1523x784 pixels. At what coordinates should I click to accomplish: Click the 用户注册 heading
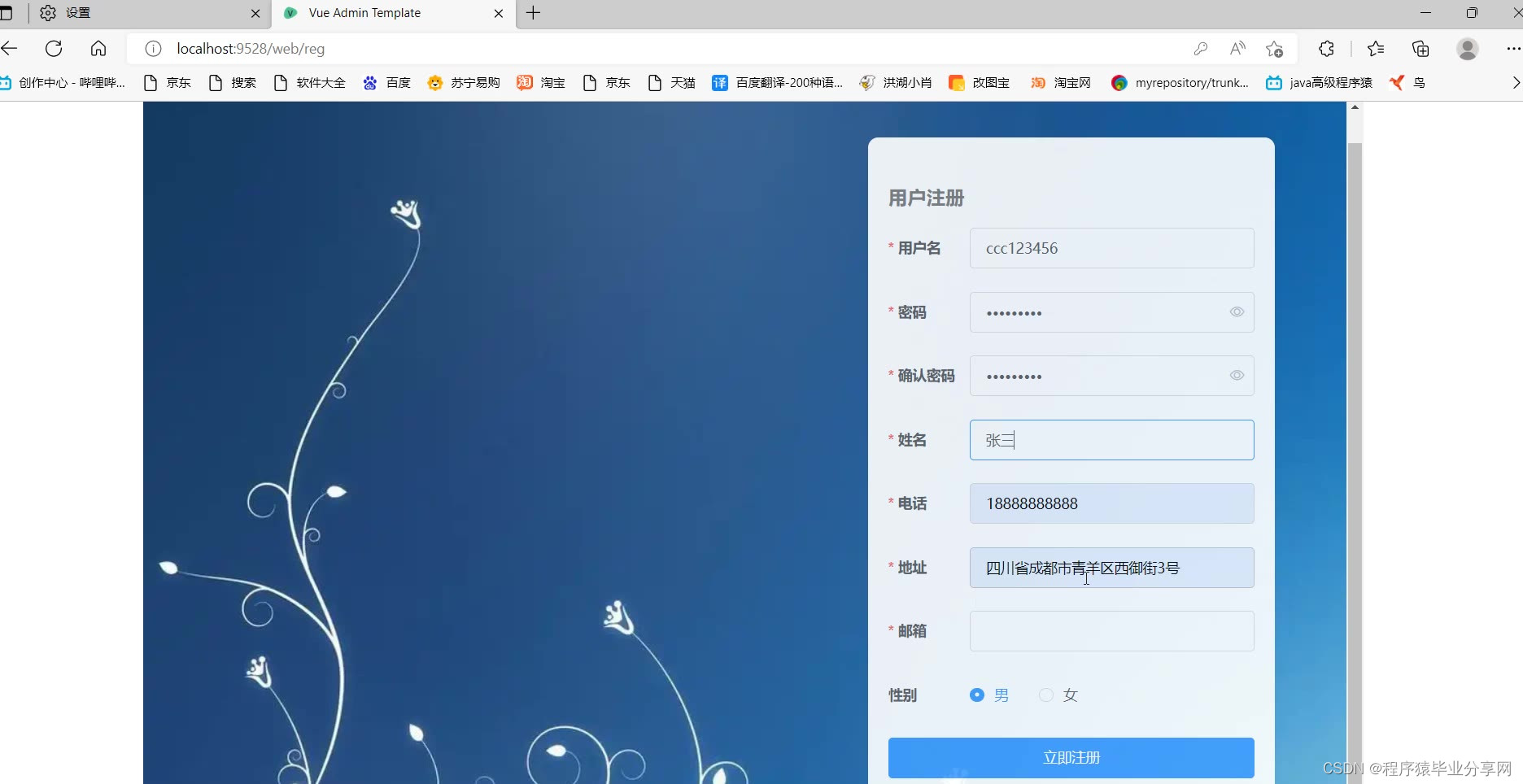tap(926, 198)
